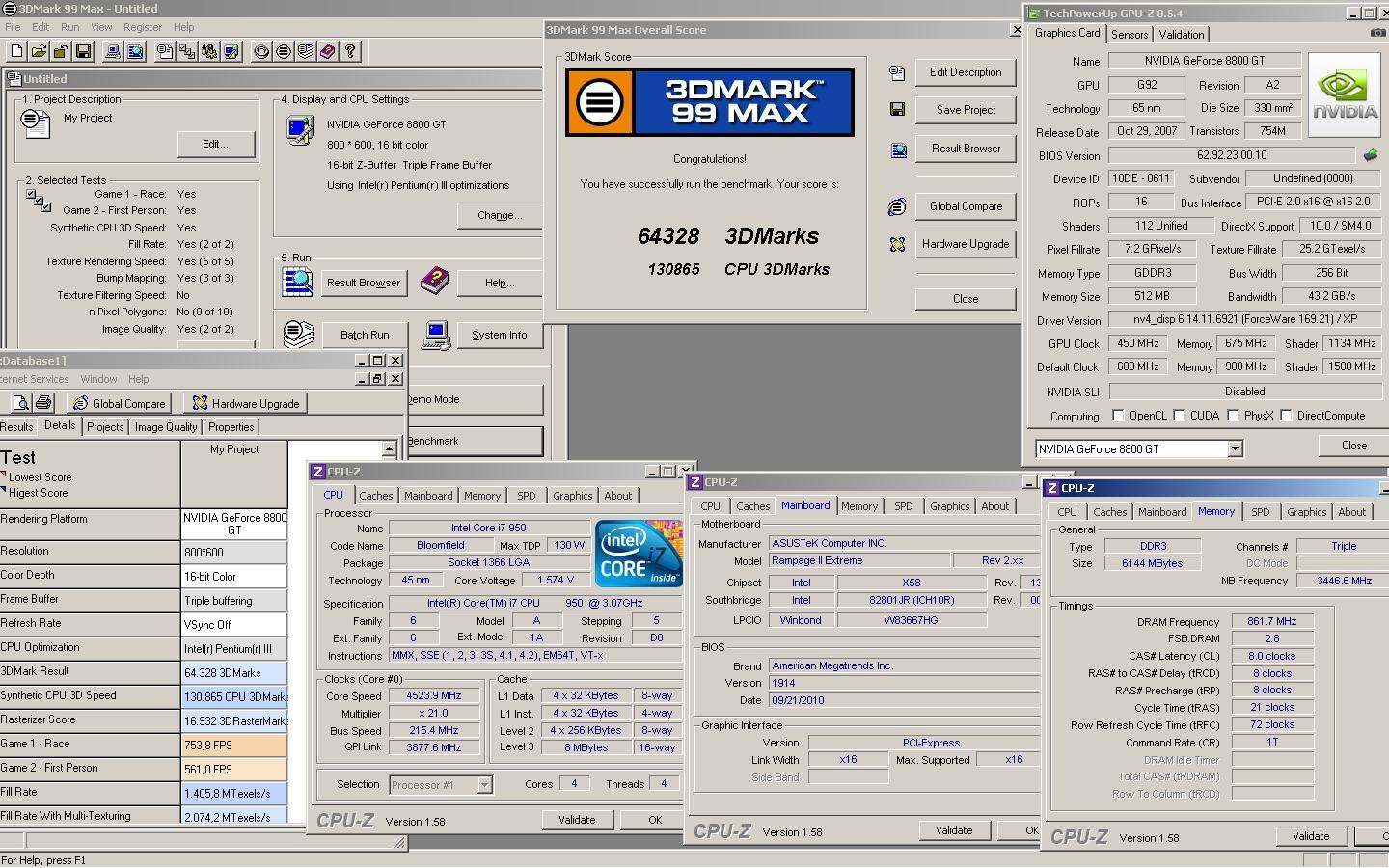Click the yellow question mark toolbar icon
This screenshot has height=868, width=1389.
[x=350, y=51]
